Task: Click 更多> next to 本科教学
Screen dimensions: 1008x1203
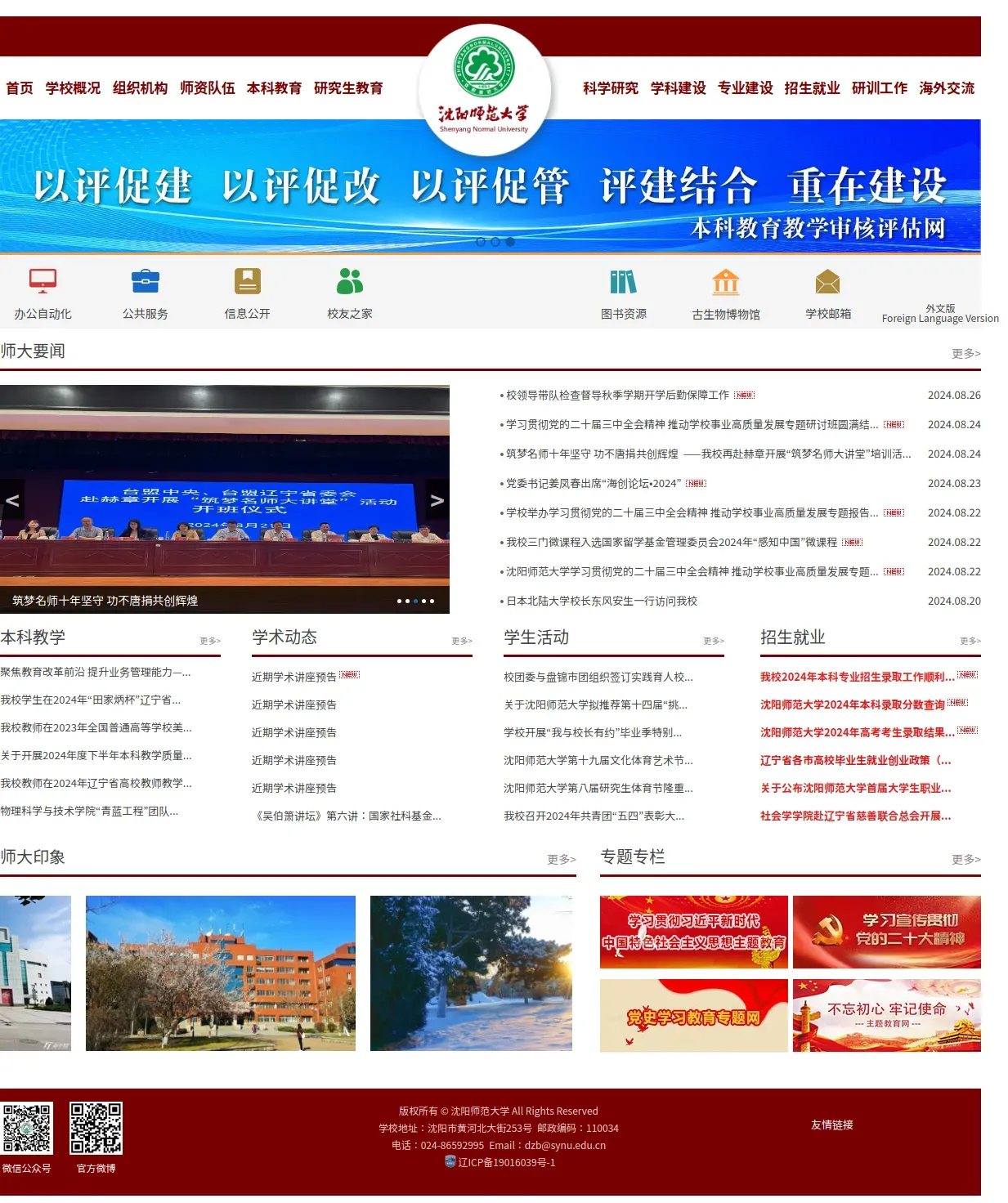Action: [210, 641]
